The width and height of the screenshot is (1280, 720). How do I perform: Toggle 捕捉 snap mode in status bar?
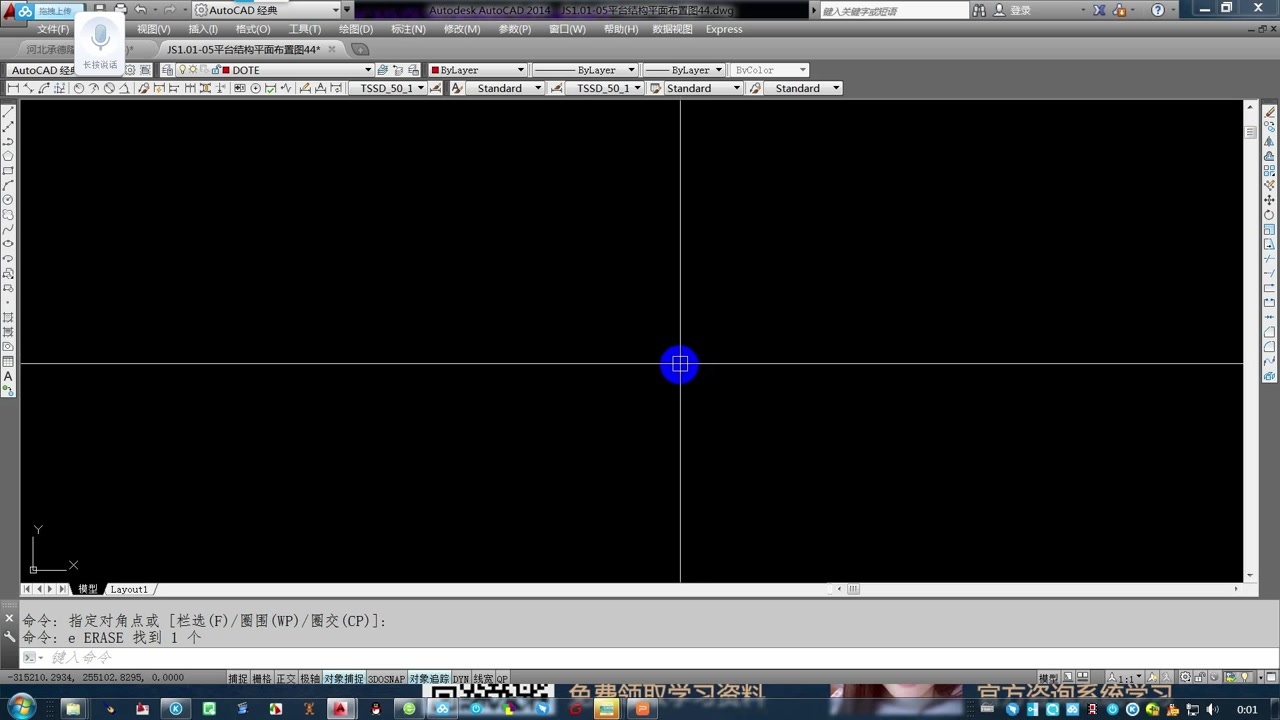point(238,679)
